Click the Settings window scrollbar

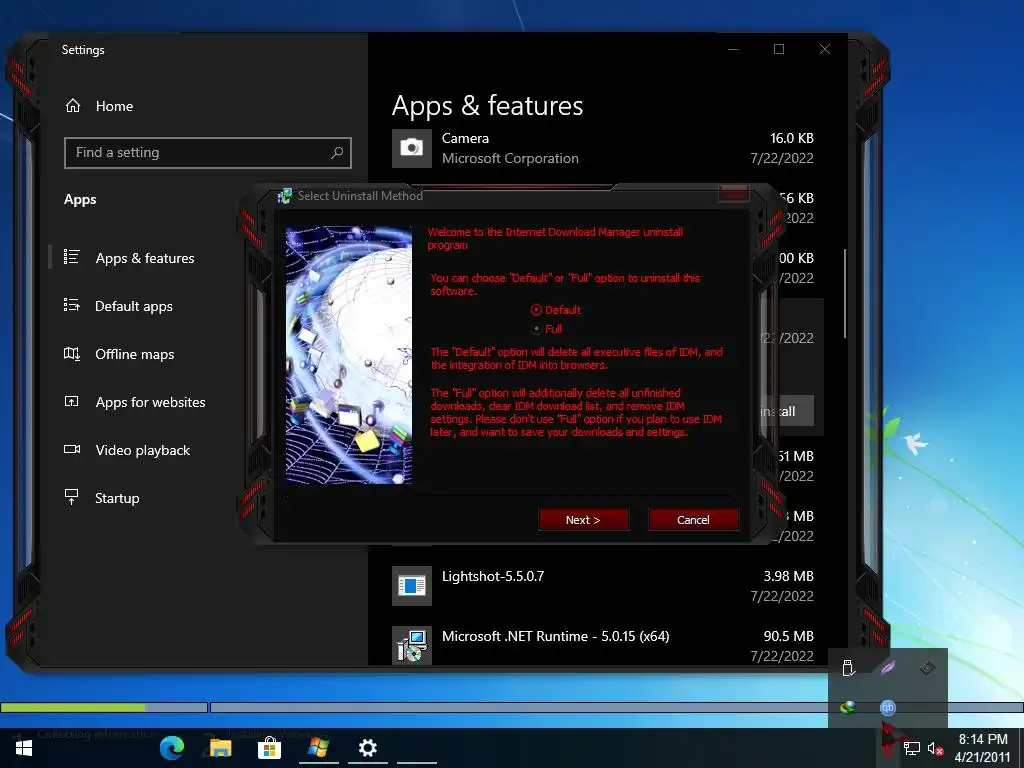845,293
